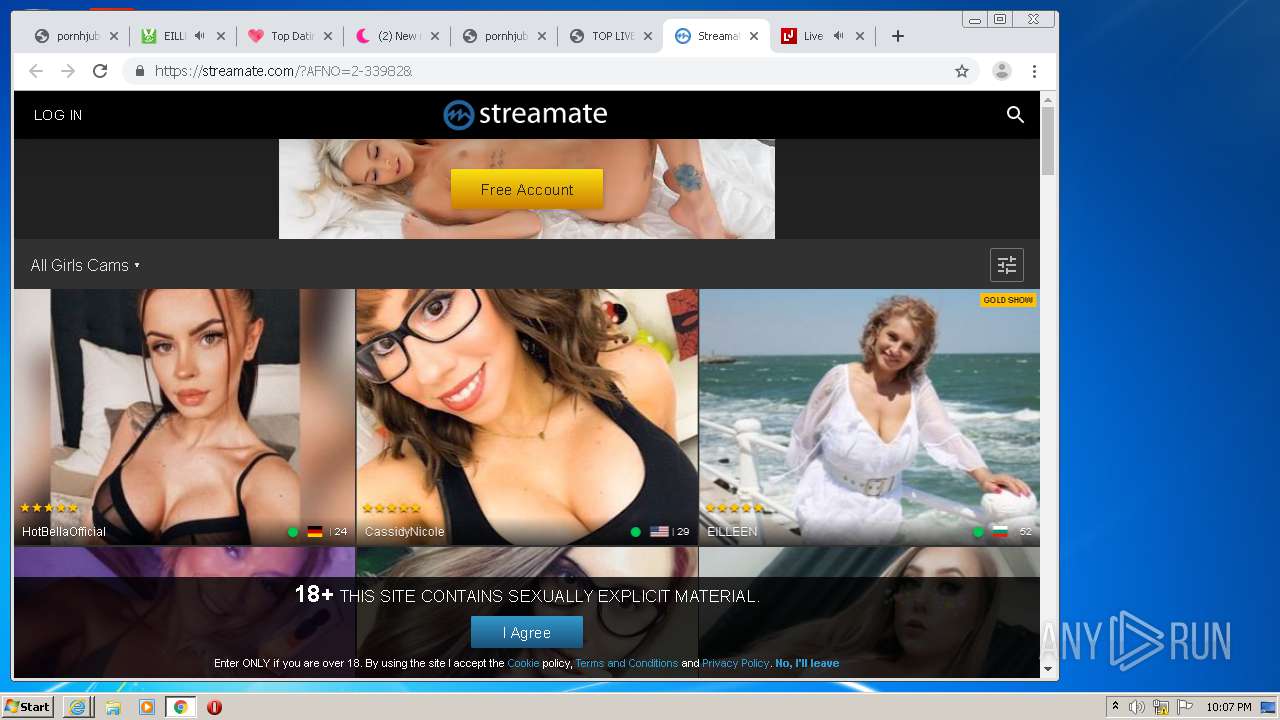The image size is (1280, 720).
Task: Click the GOLD SHOW badge
Action: 1008,300
